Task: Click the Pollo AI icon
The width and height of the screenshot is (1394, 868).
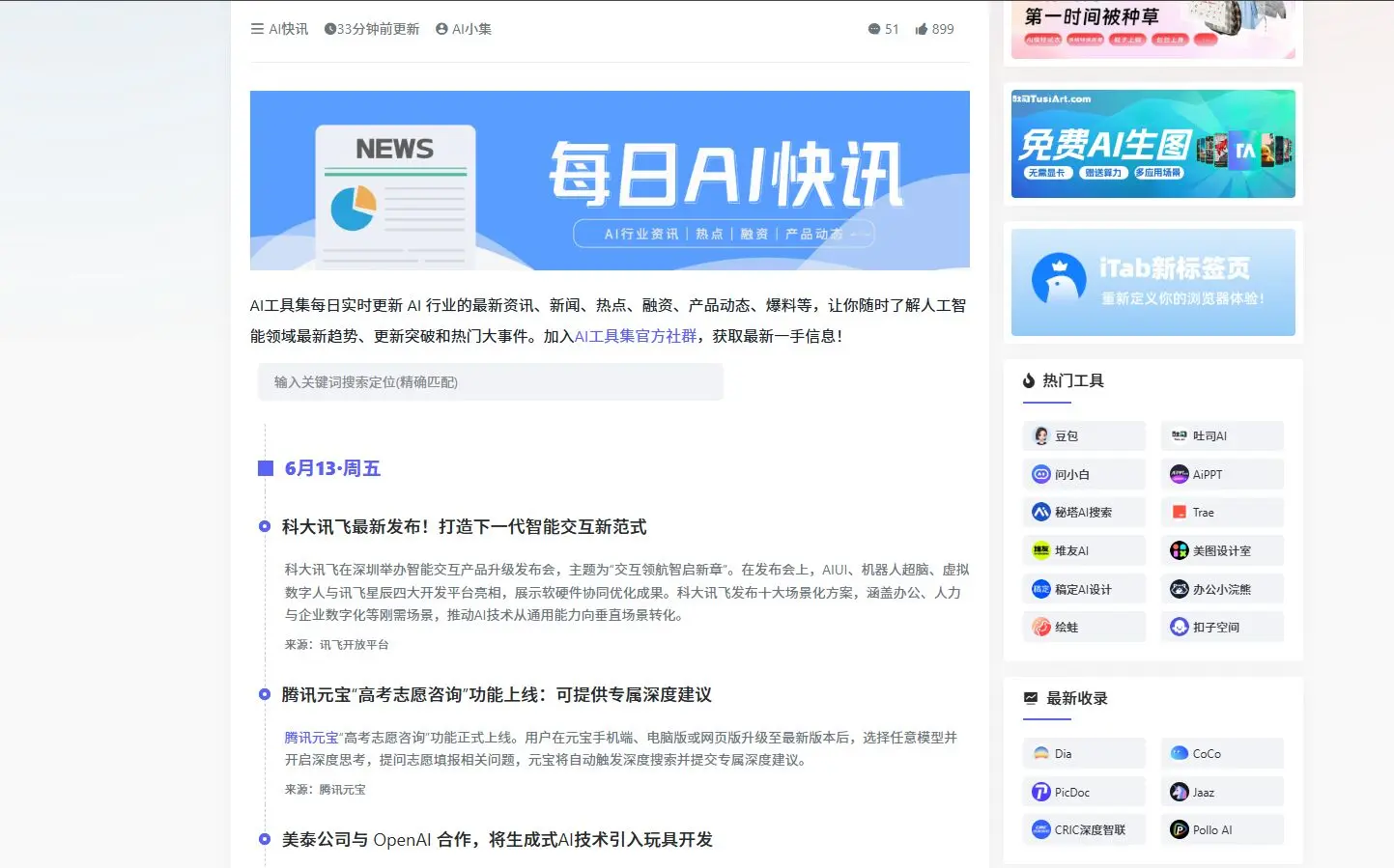Action: [x=1180, y=830]
